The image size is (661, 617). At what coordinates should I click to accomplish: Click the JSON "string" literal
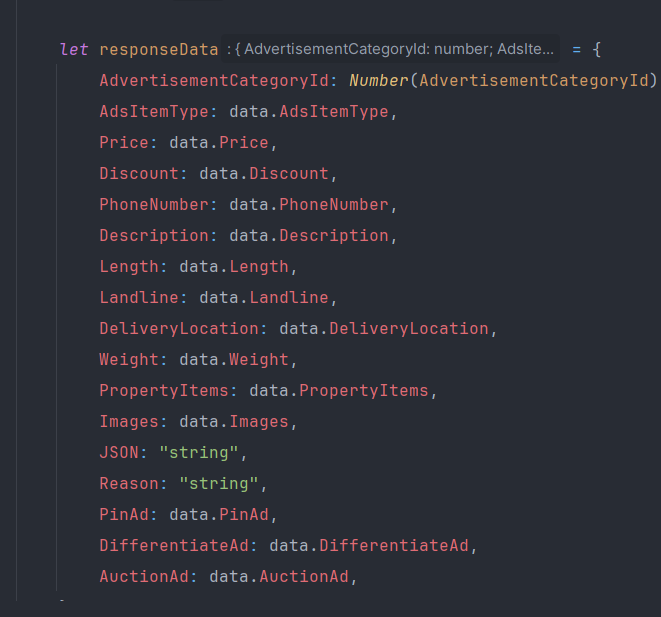click(x=199, y=453)
